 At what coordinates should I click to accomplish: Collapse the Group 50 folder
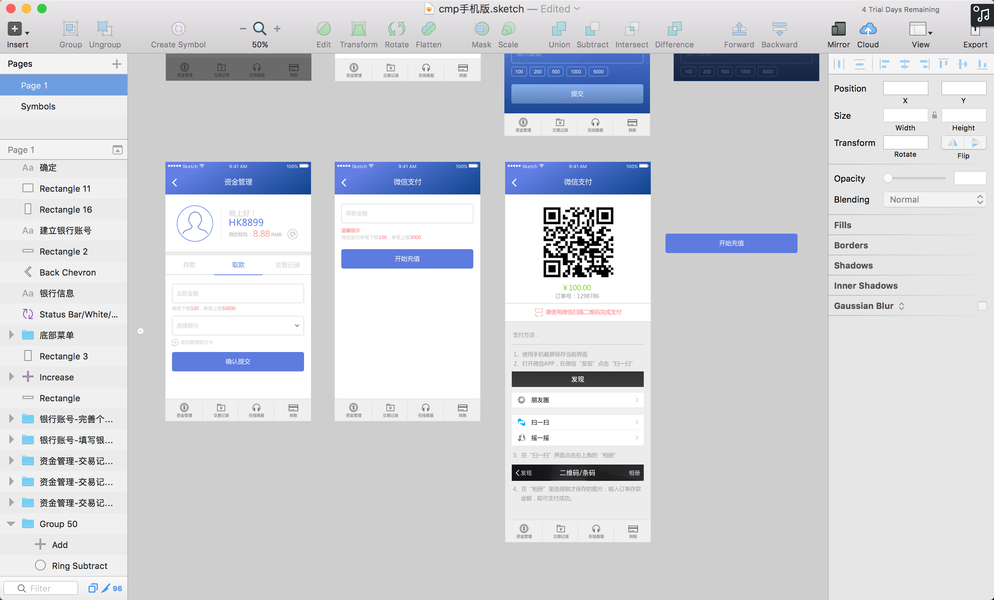click(11, 524)
